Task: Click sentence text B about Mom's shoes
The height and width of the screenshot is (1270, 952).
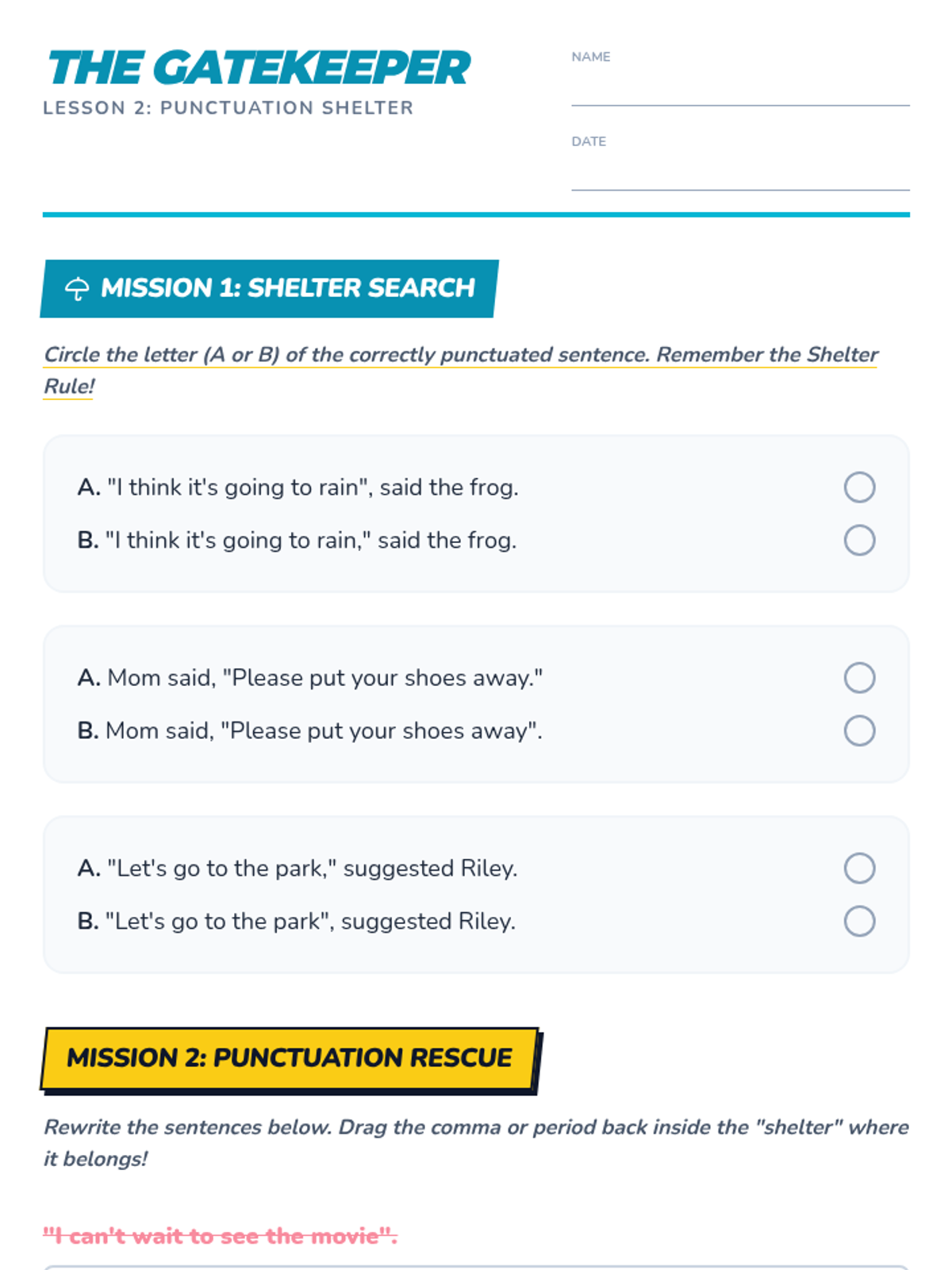Action: (310, 731)
